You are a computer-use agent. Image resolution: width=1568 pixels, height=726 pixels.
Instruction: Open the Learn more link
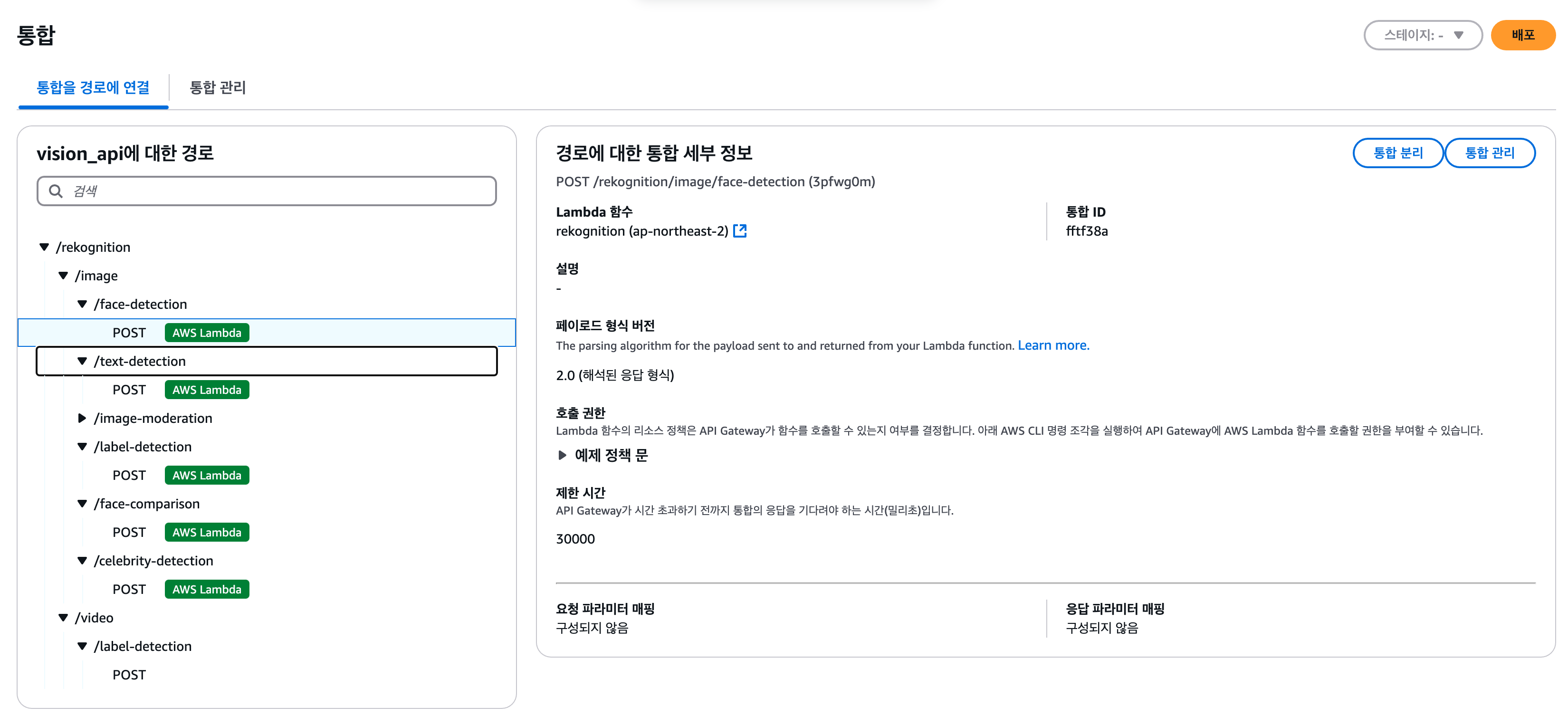point(1053,345)
